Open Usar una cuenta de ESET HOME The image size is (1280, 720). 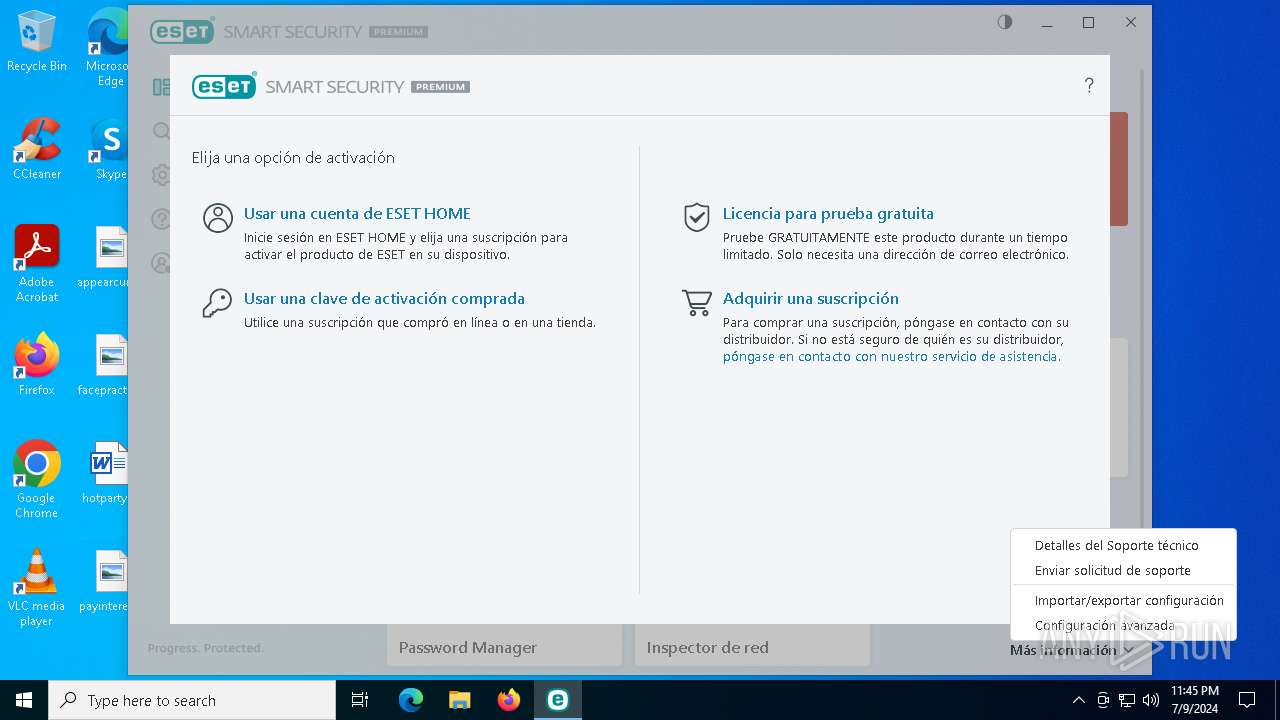tap(357, 214)
